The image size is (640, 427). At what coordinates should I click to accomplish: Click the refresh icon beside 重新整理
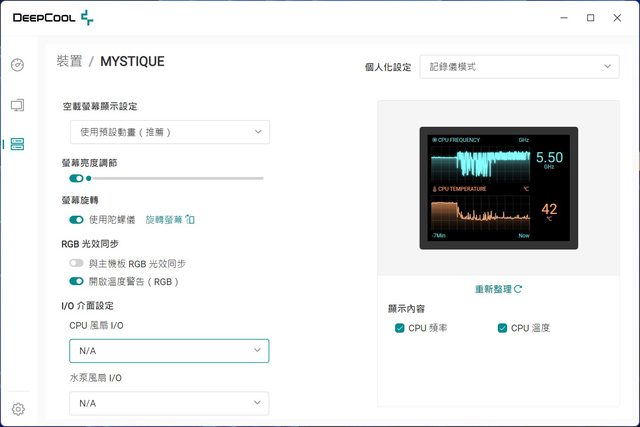518,289
